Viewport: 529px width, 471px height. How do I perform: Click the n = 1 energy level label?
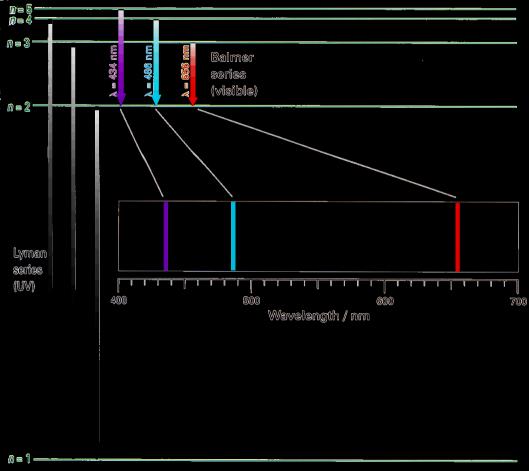pos(20,459)
